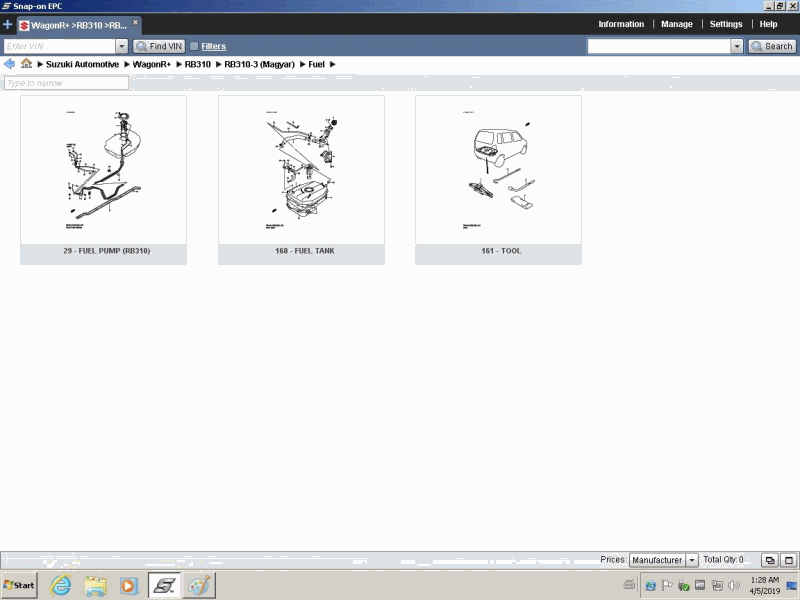Open the tool diagram thumbnail
The height and width of the screenshot is (600, 800).
[x=498, y=170]
